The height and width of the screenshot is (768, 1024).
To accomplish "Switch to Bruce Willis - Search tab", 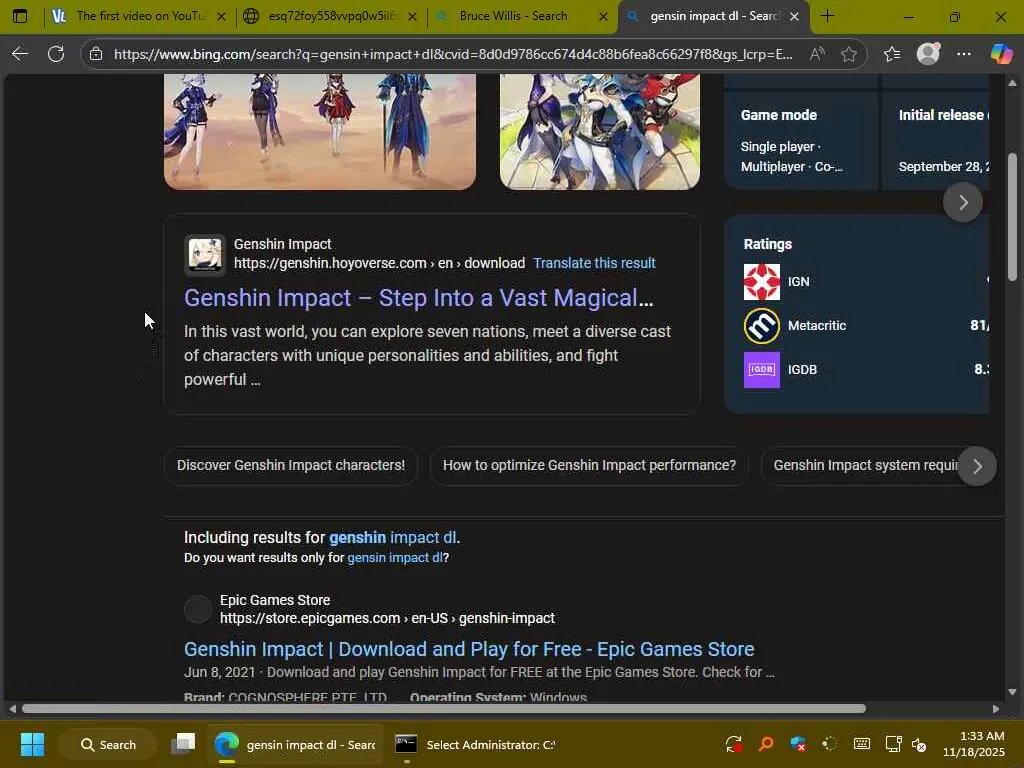I will click(x=522, y=16).
